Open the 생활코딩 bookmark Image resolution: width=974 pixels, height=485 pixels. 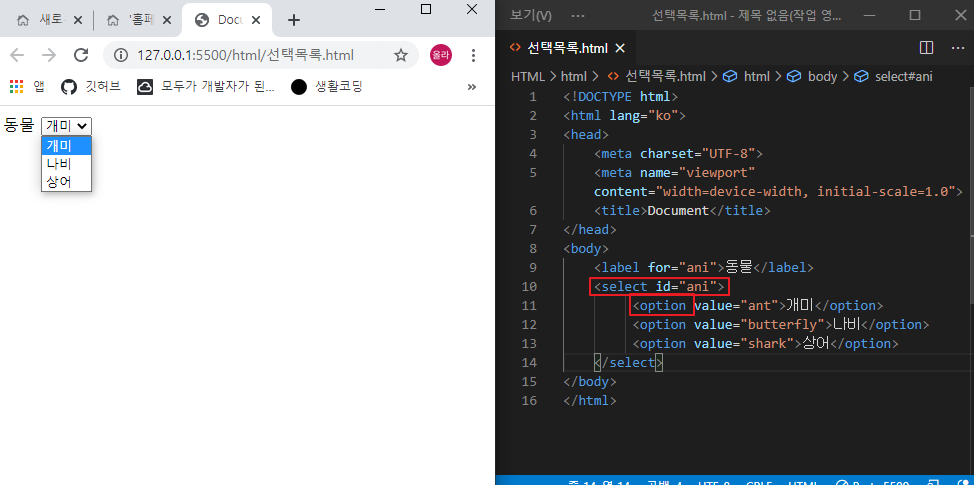[327, 87]
